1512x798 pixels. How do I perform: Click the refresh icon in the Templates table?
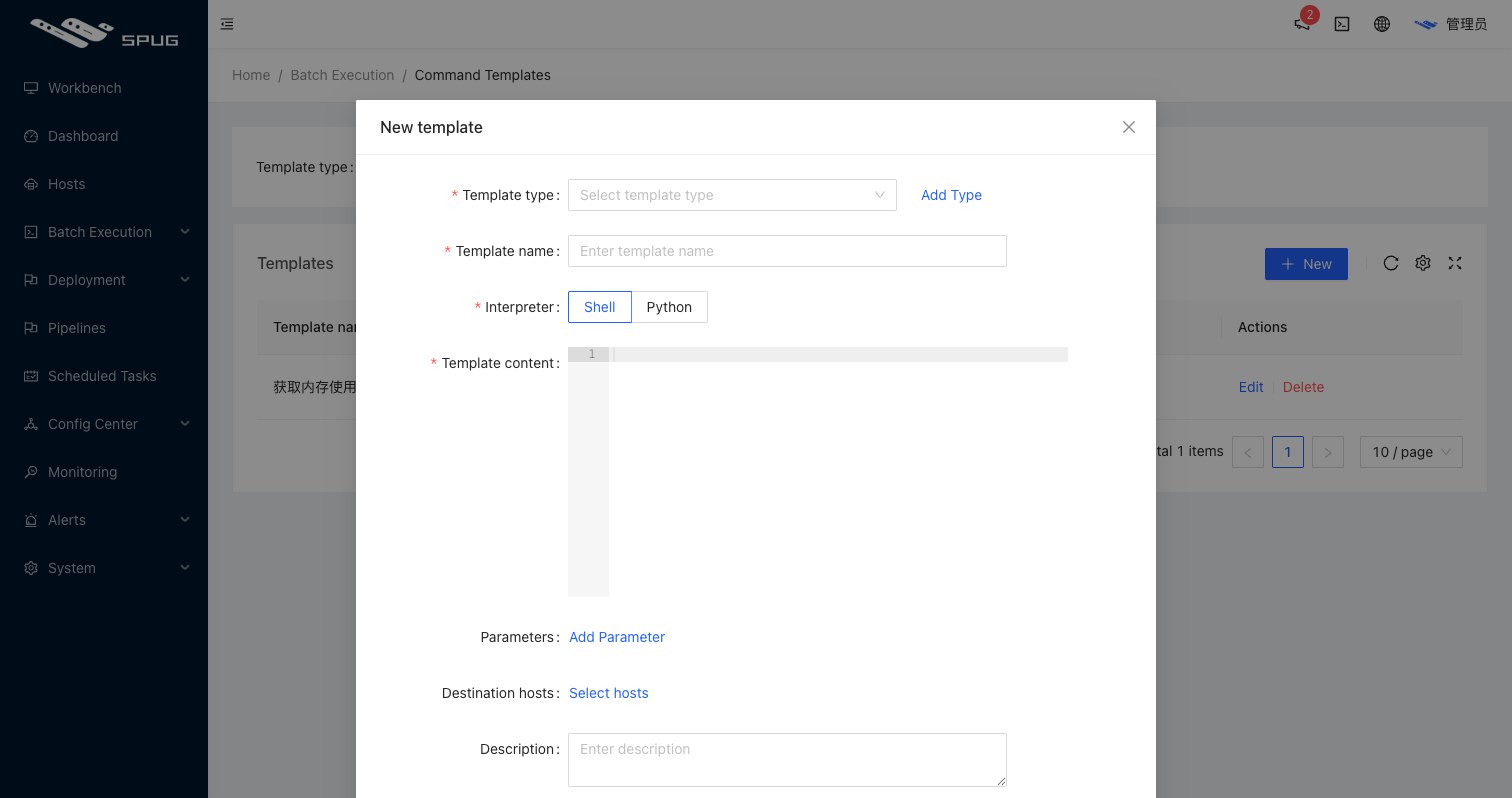[1391, 263]
